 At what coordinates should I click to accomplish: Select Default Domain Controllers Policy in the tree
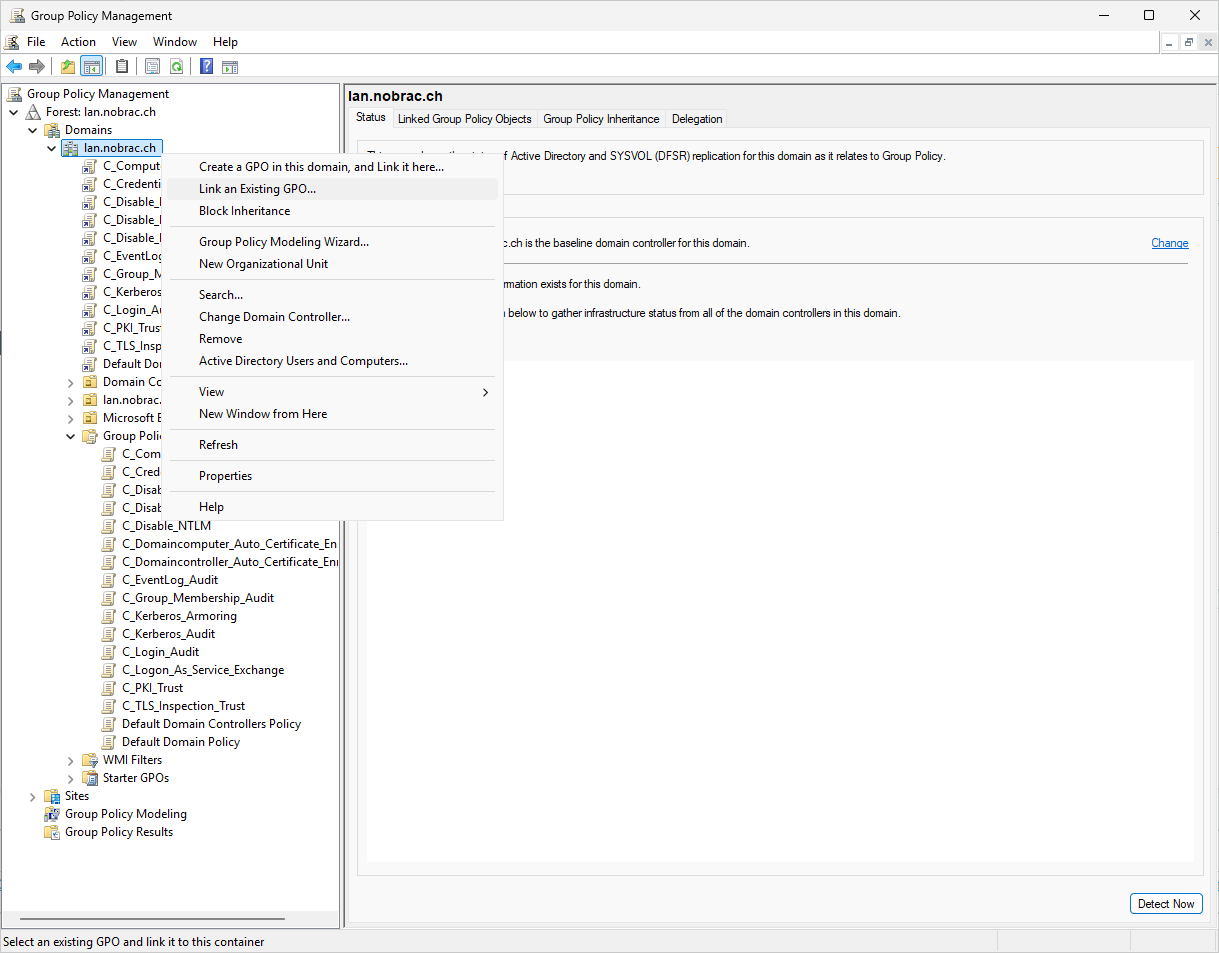tap(211, 724)
